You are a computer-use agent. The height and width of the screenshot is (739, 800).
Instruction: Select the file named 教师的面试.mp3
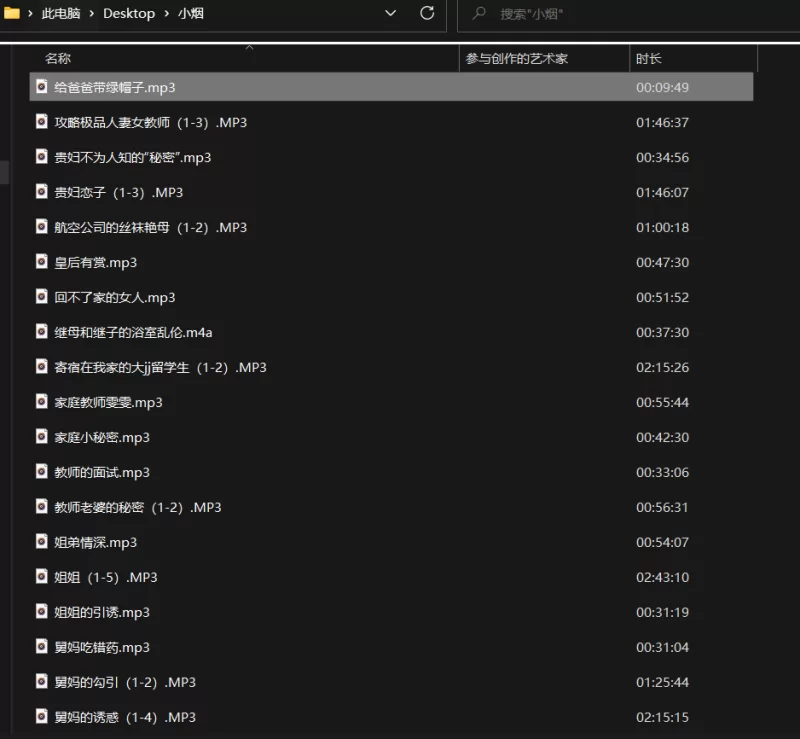[x=102, y=473]
